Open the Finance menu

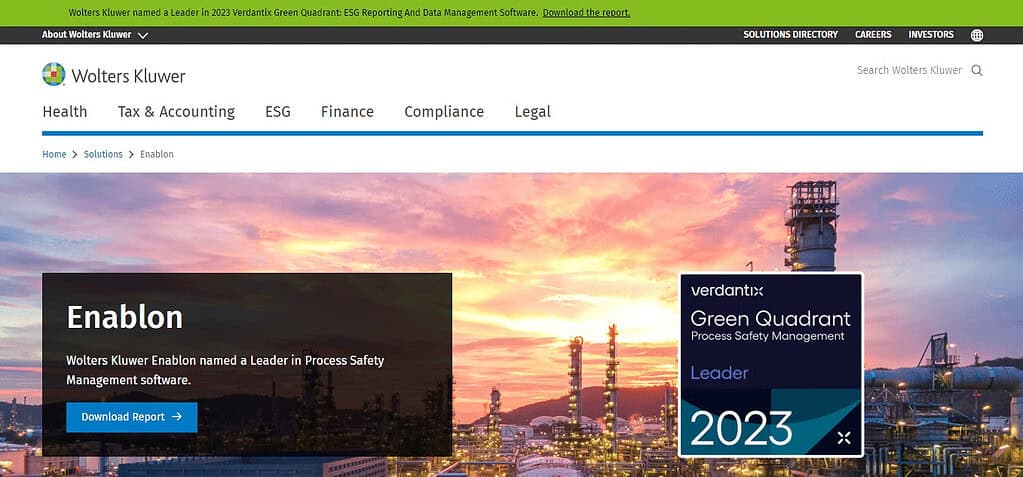click(347, 112)
